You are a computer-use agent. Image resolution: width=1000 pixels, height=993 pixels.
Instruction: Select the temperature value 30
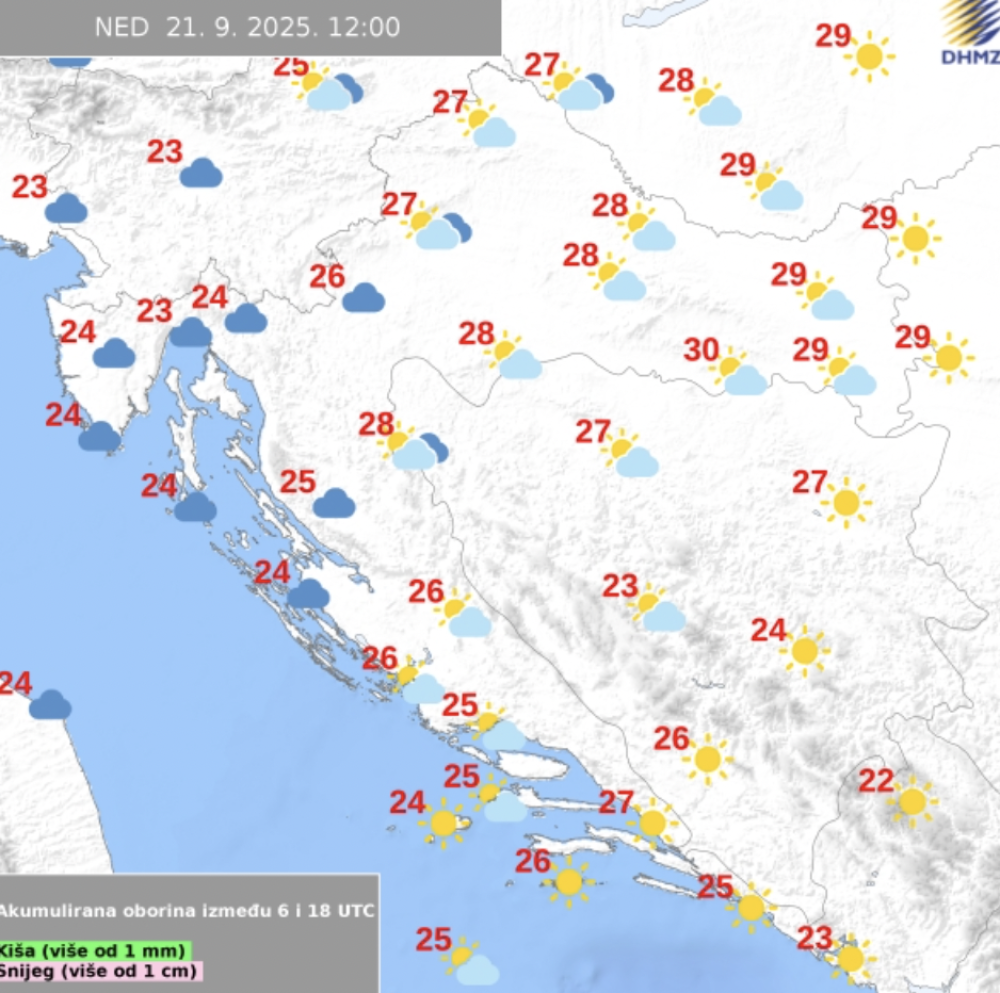tap(702, 350)
